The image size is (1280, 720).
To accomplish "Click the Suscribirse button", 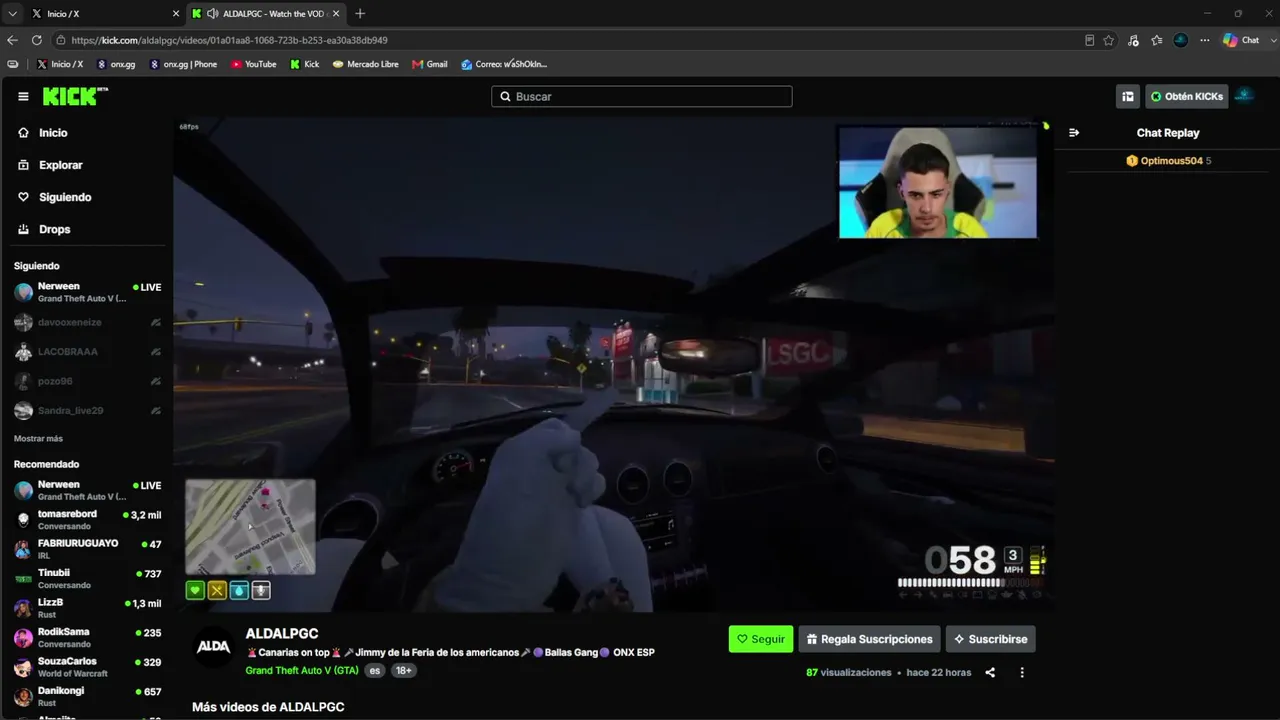I will point(990,639).
